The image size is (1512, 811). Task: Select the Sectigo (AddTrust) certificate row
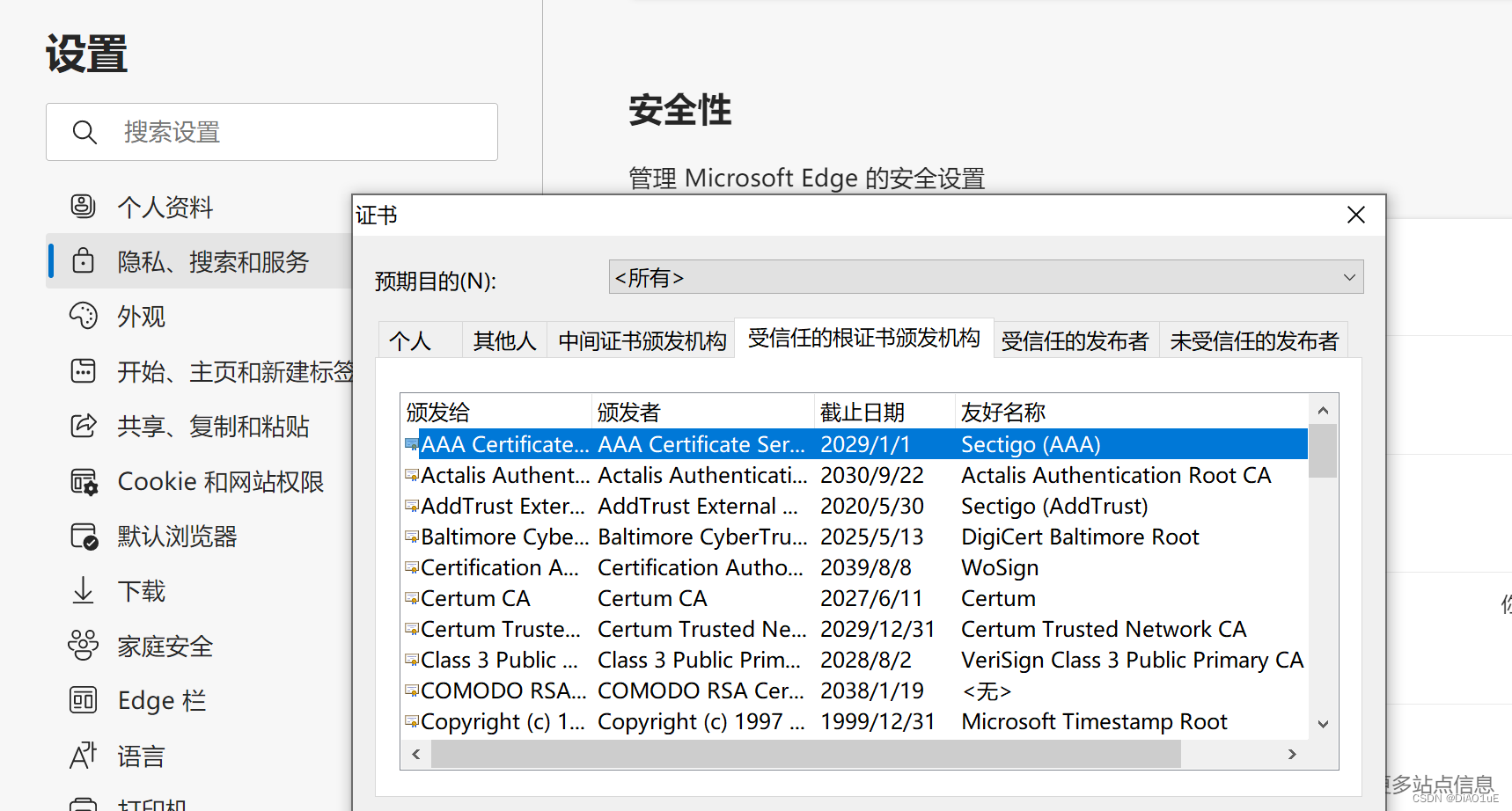click(x=855, y=506)
